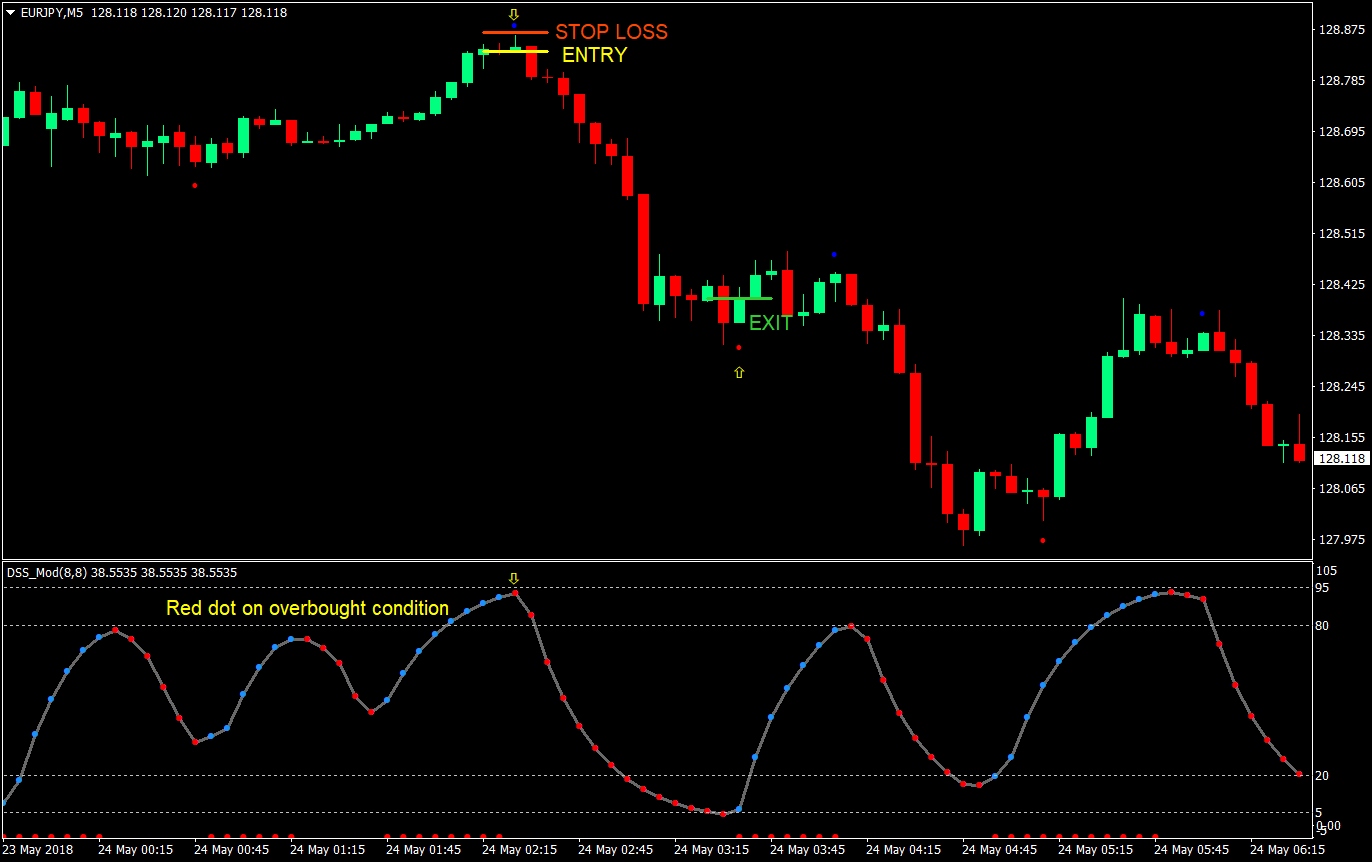1372x862 pixels.
Task: Click the lone red dot near the 128.605 level
Action: (x=194, y=185)
